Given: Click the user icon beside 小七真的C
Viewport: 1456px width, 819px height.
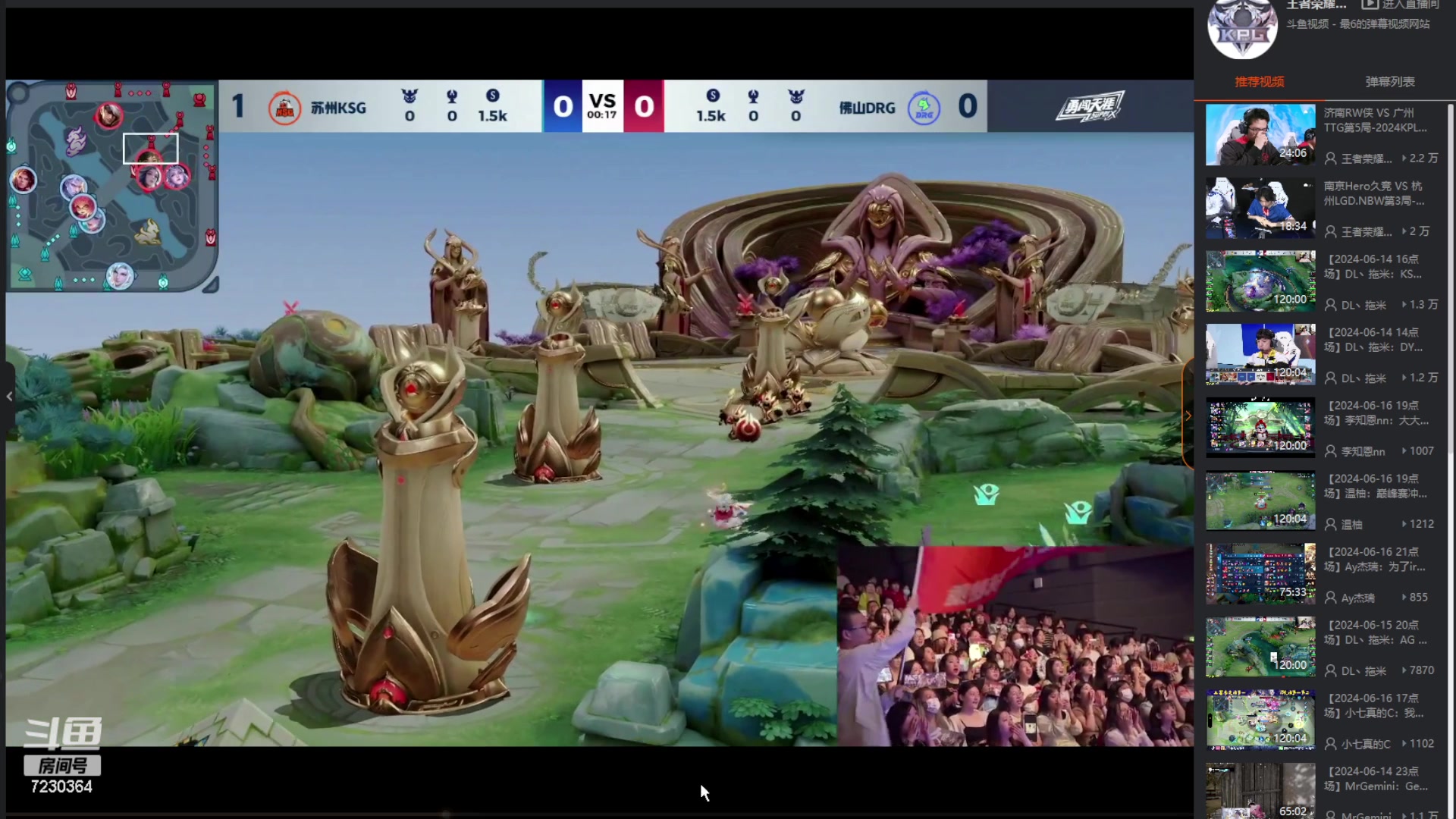Looking at the screenshot, I should (x=1331, y=744).
